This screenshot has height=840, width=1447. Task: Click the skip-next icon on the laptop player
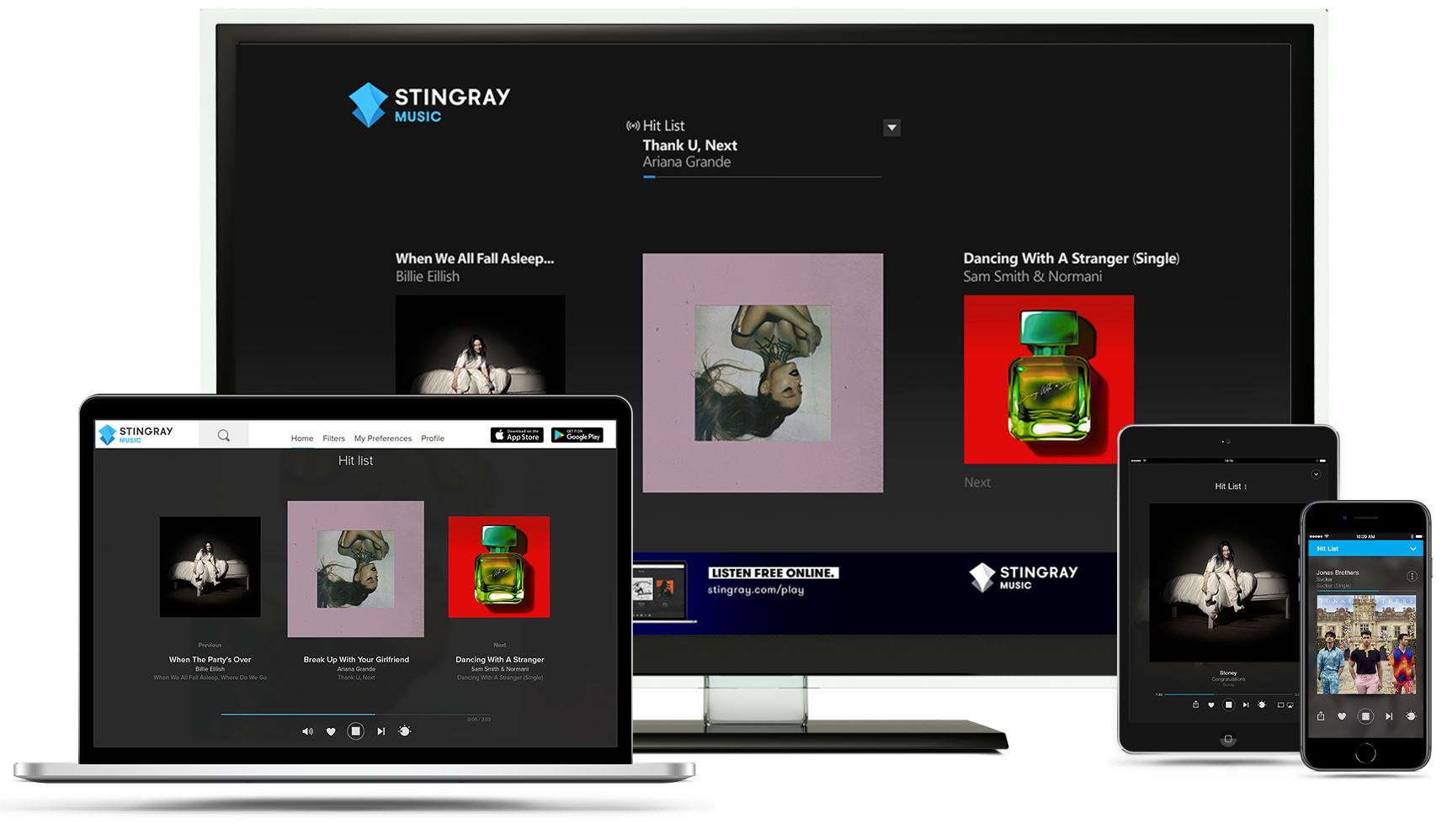click(x=380, y=731)
